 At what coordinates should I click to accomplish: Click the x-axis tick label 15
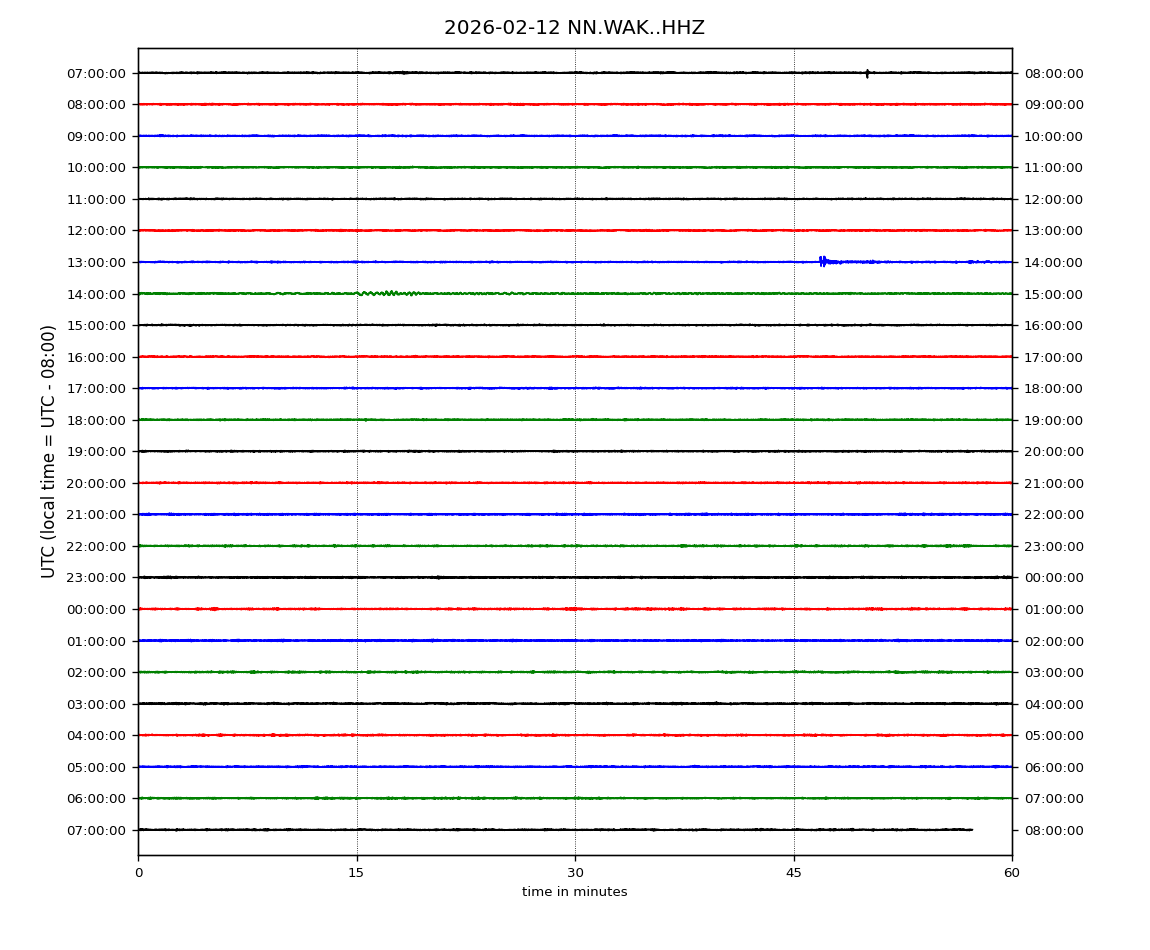tap(356, 873)
